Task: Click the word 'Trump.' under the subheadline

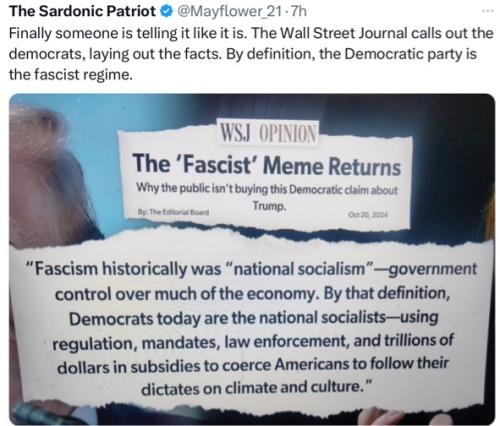Action: click(x=269, y=206)
